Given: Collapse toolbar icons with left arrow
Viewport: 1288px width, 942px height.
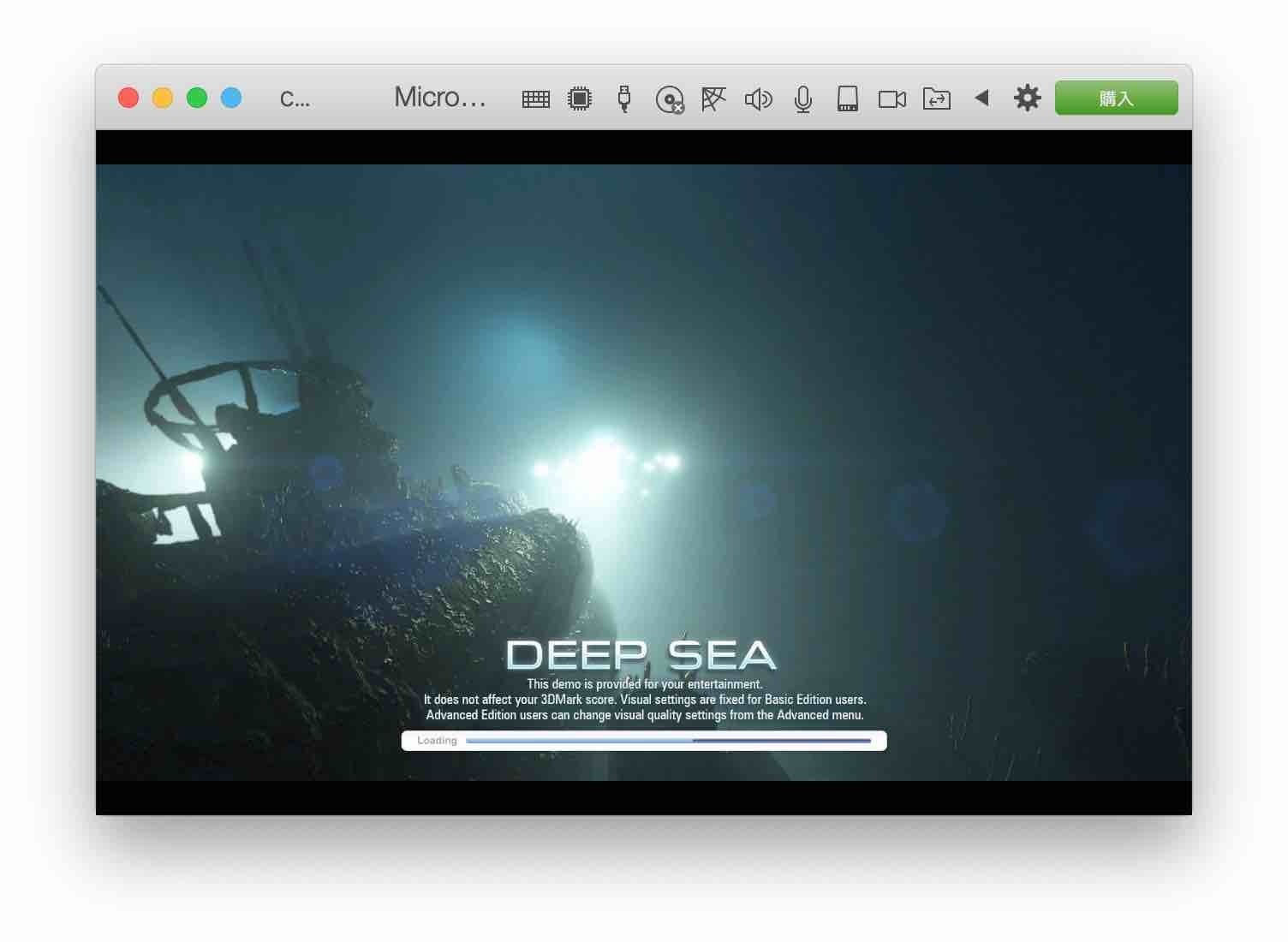Looking at the screenshot, I should pyautogui.click(x=982, y=98).
